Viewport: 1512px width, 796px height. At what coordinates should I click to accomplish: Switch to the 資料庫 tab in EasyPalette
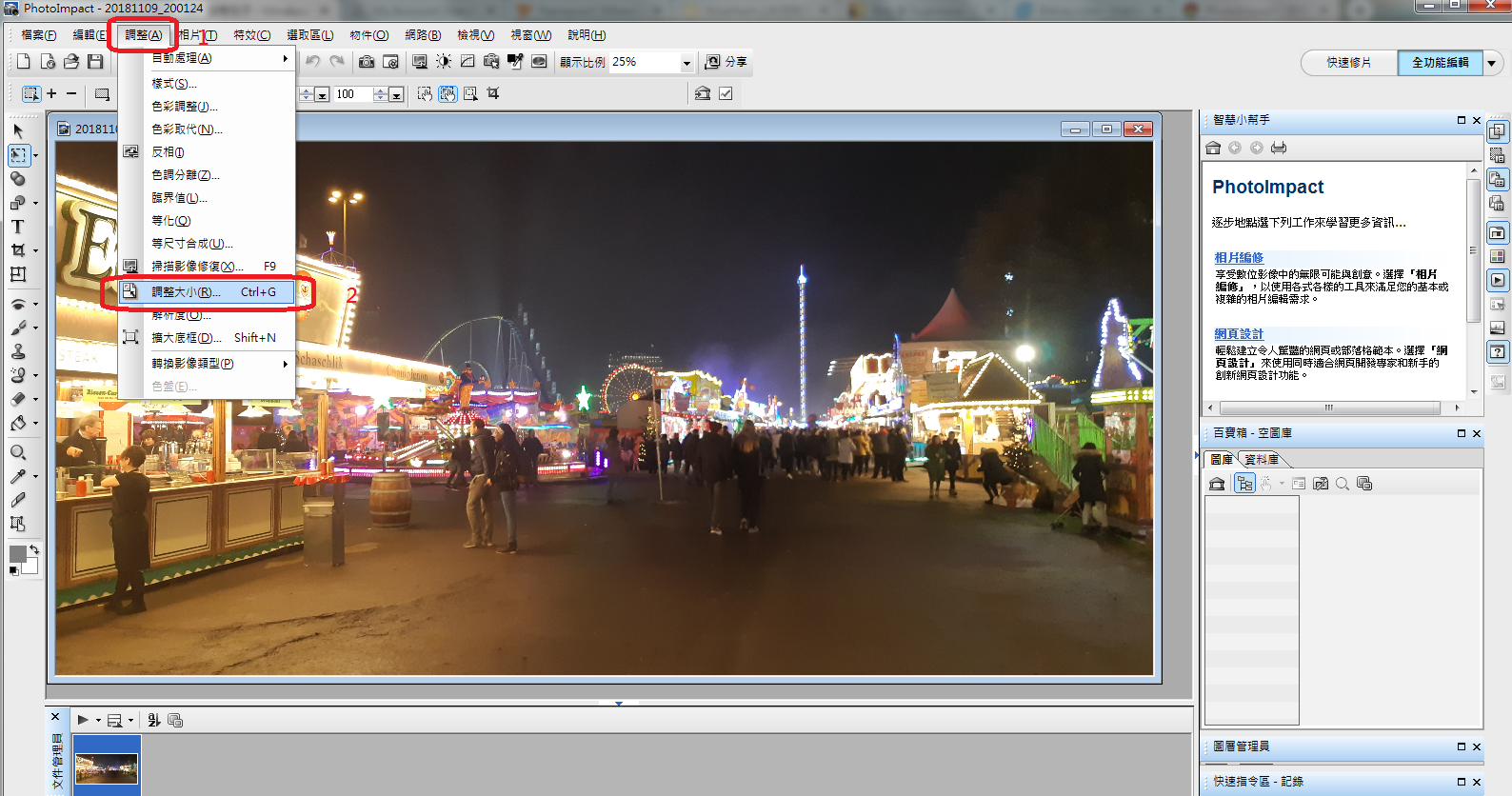tap(1261, 459)
